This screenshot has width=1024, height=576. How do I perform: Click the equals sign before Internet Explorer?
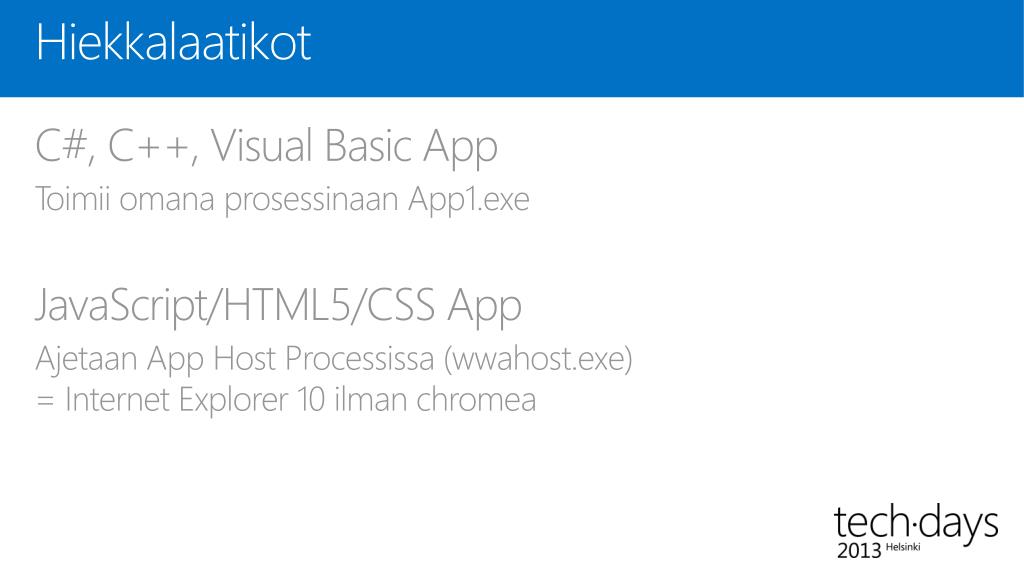(x=45, y=400)
